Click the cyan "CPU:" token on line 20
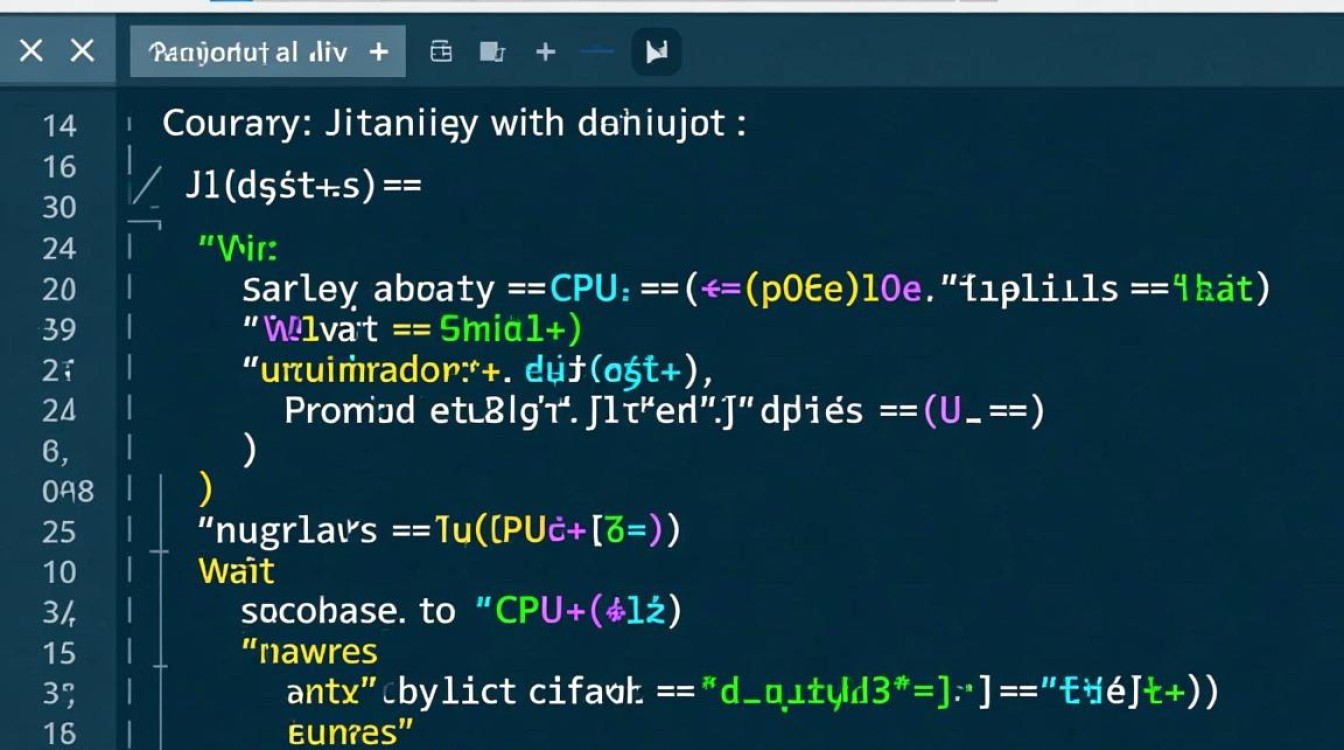This screenshot has height=750, width=1344. [x=589, y=289]
